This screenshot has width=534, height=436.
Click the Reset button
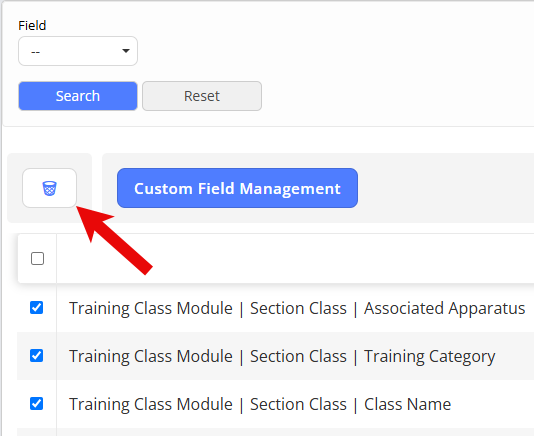click(x=202, y=96)
